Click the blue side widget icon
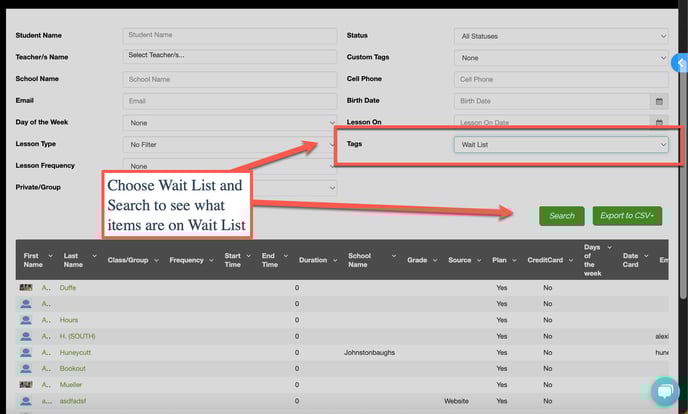 coord(681,63)
